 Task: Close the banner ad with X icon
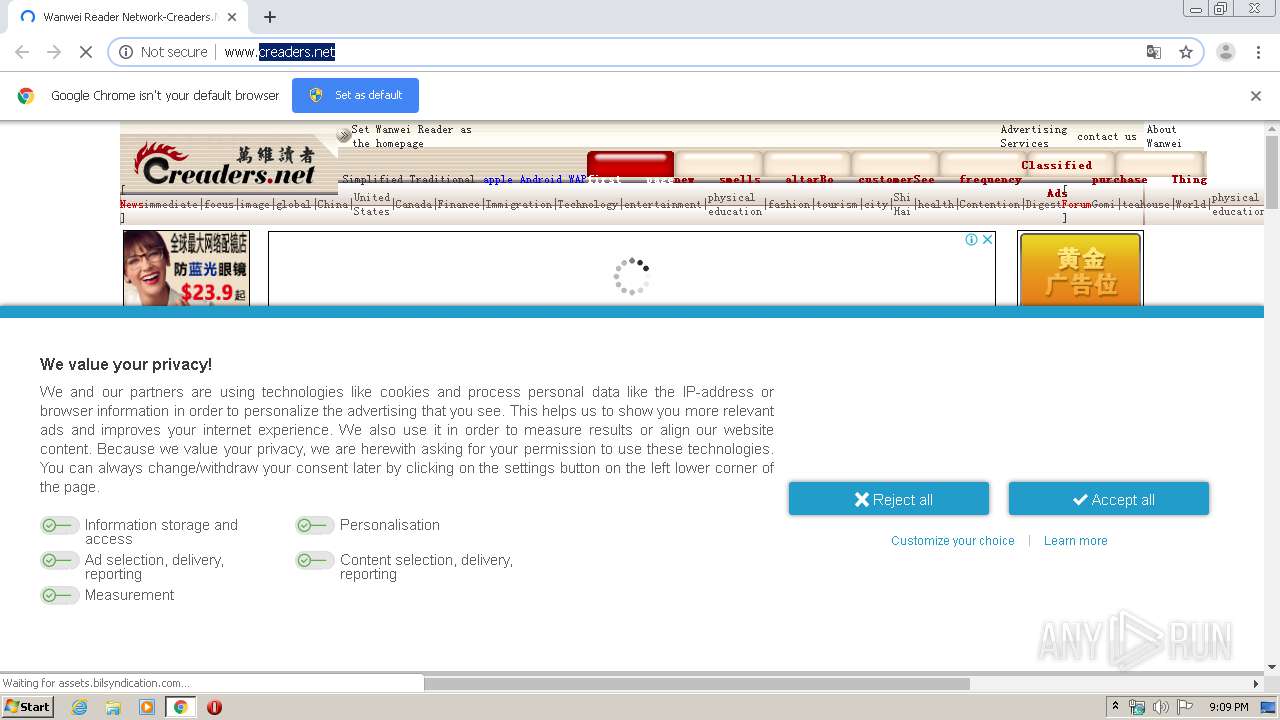coord(987,239)
